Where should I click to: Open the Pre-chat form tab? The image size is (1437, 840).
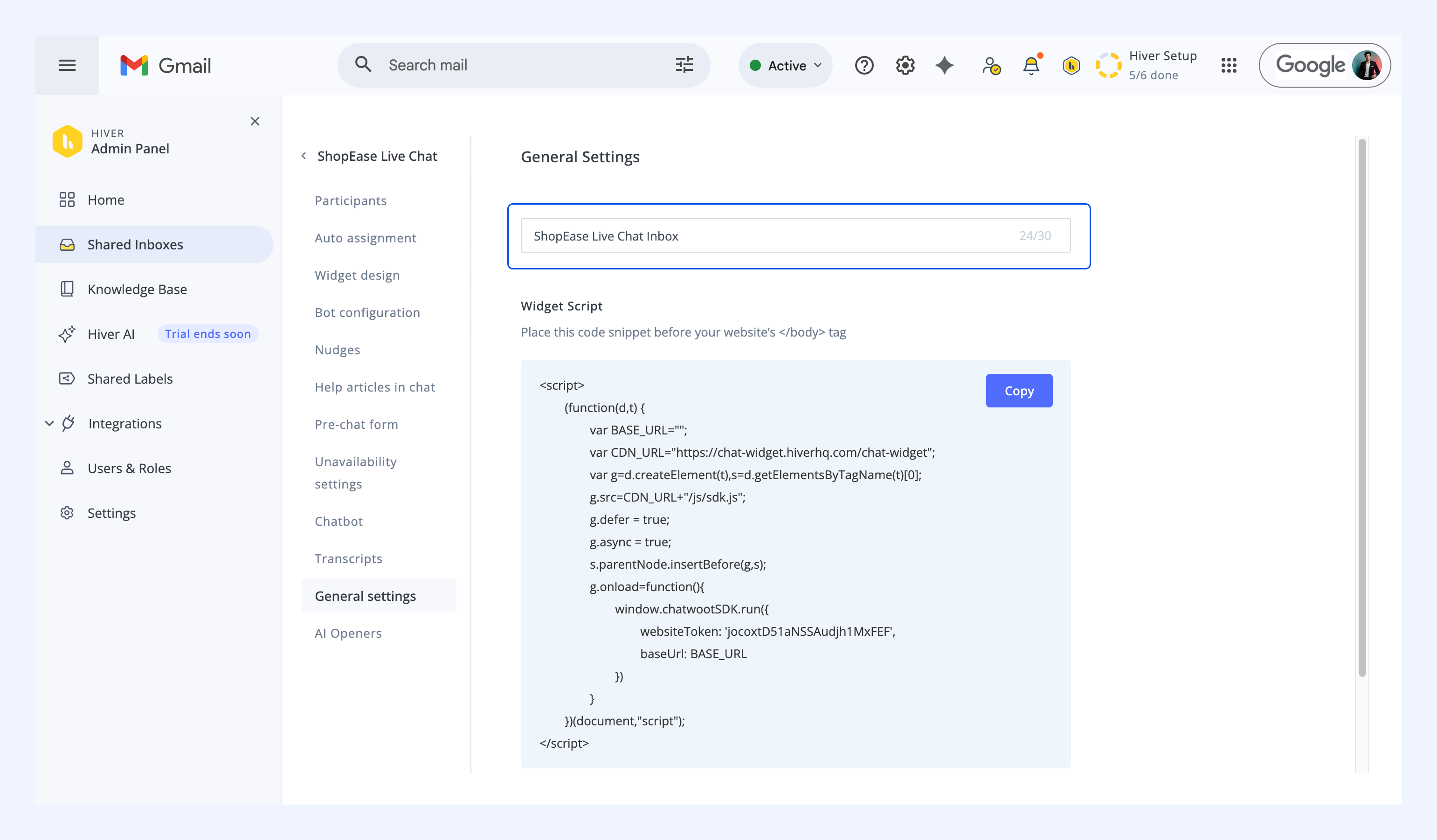(x=356, y=424)
